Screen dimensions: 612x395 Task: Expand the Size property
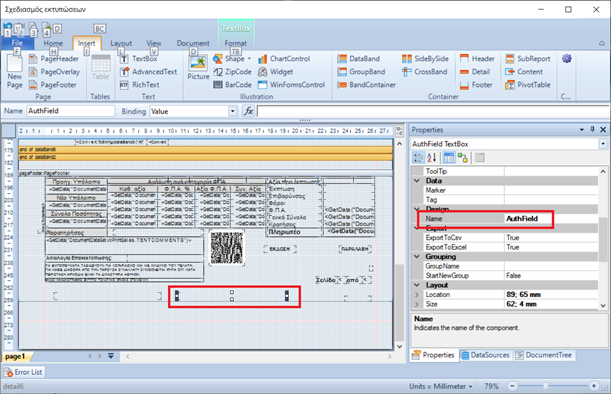click(417, 304)
